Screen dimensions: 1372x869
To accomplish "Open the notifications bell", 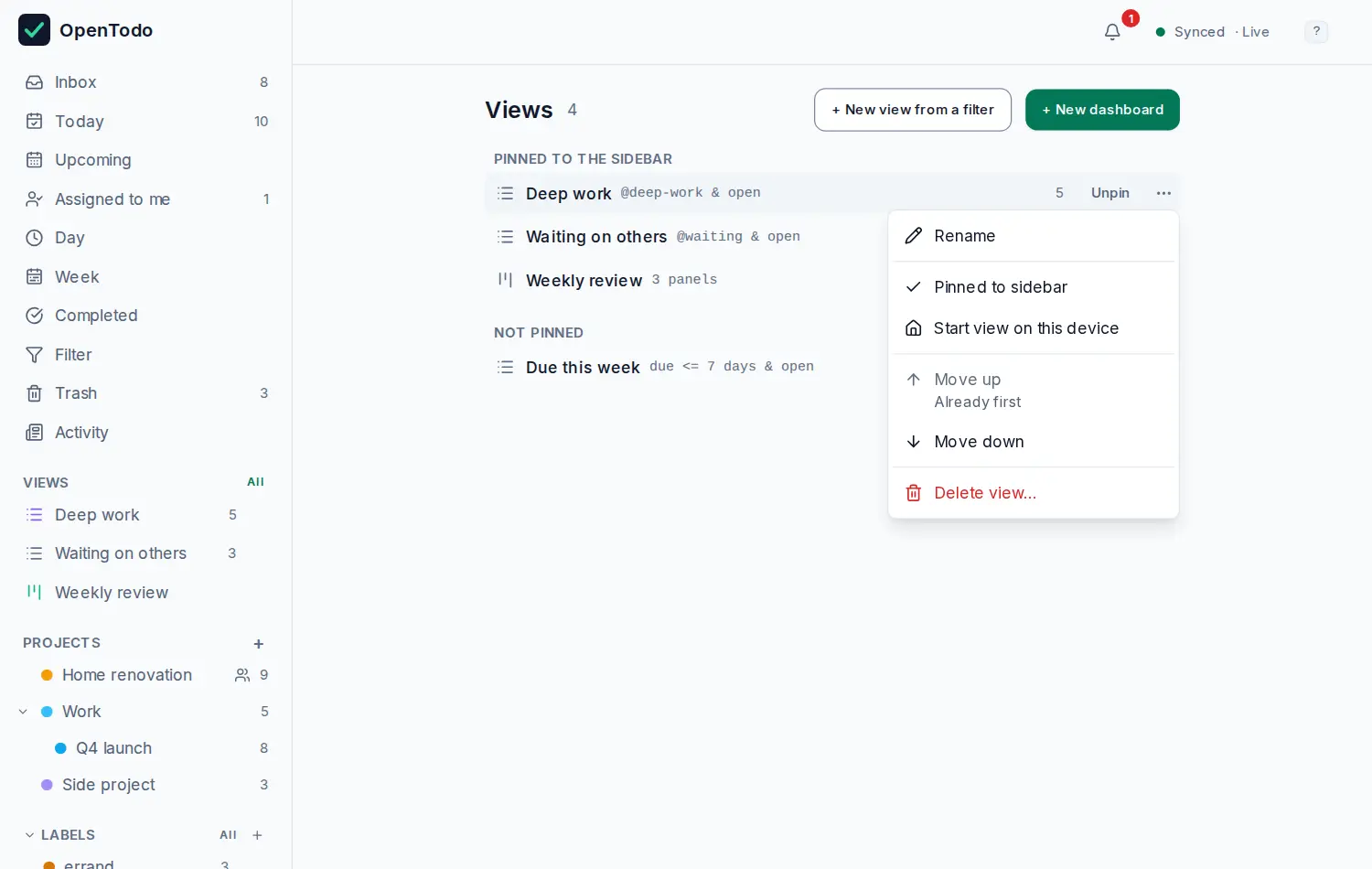I will pos(1112,32).
